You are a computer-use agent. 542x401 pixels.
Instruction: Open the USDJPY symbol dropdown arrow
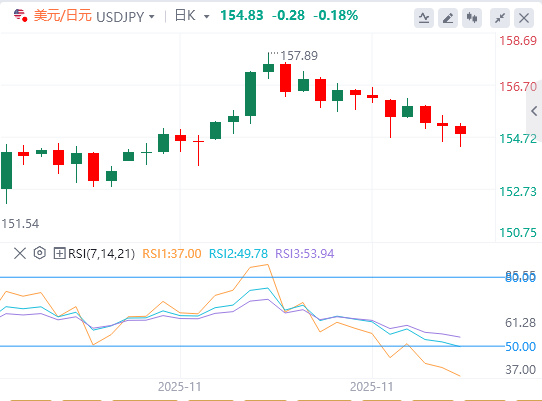coord(151,17)
